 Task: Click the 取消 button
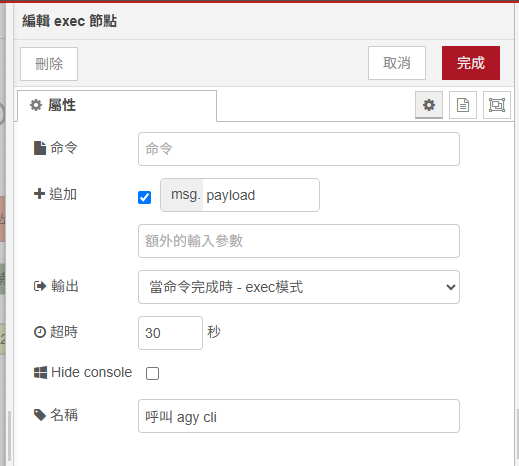397,63
